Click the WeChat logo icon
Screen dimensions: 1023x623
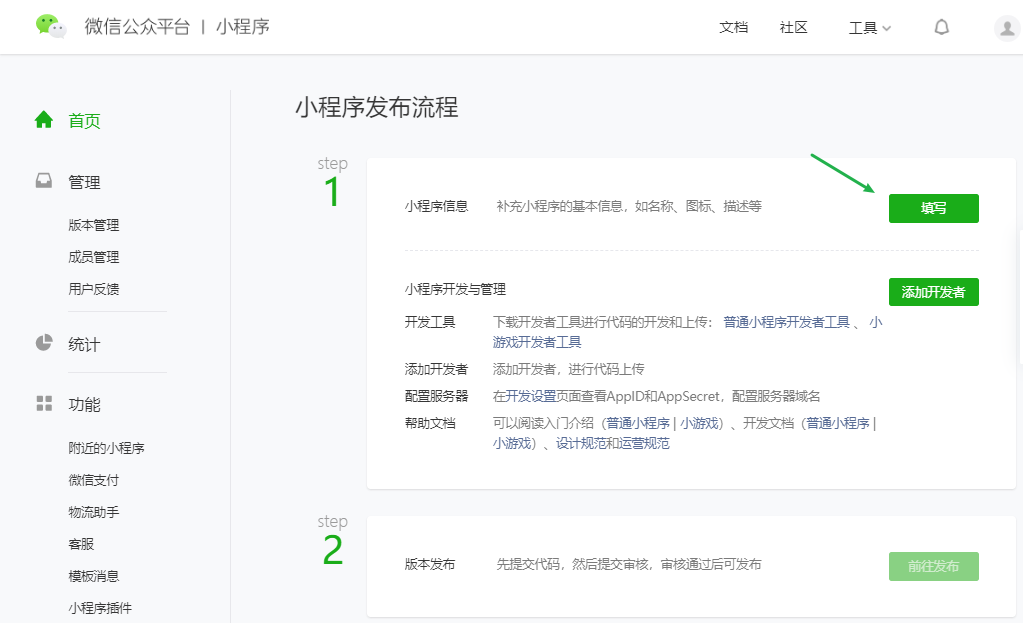click(51, 27)
